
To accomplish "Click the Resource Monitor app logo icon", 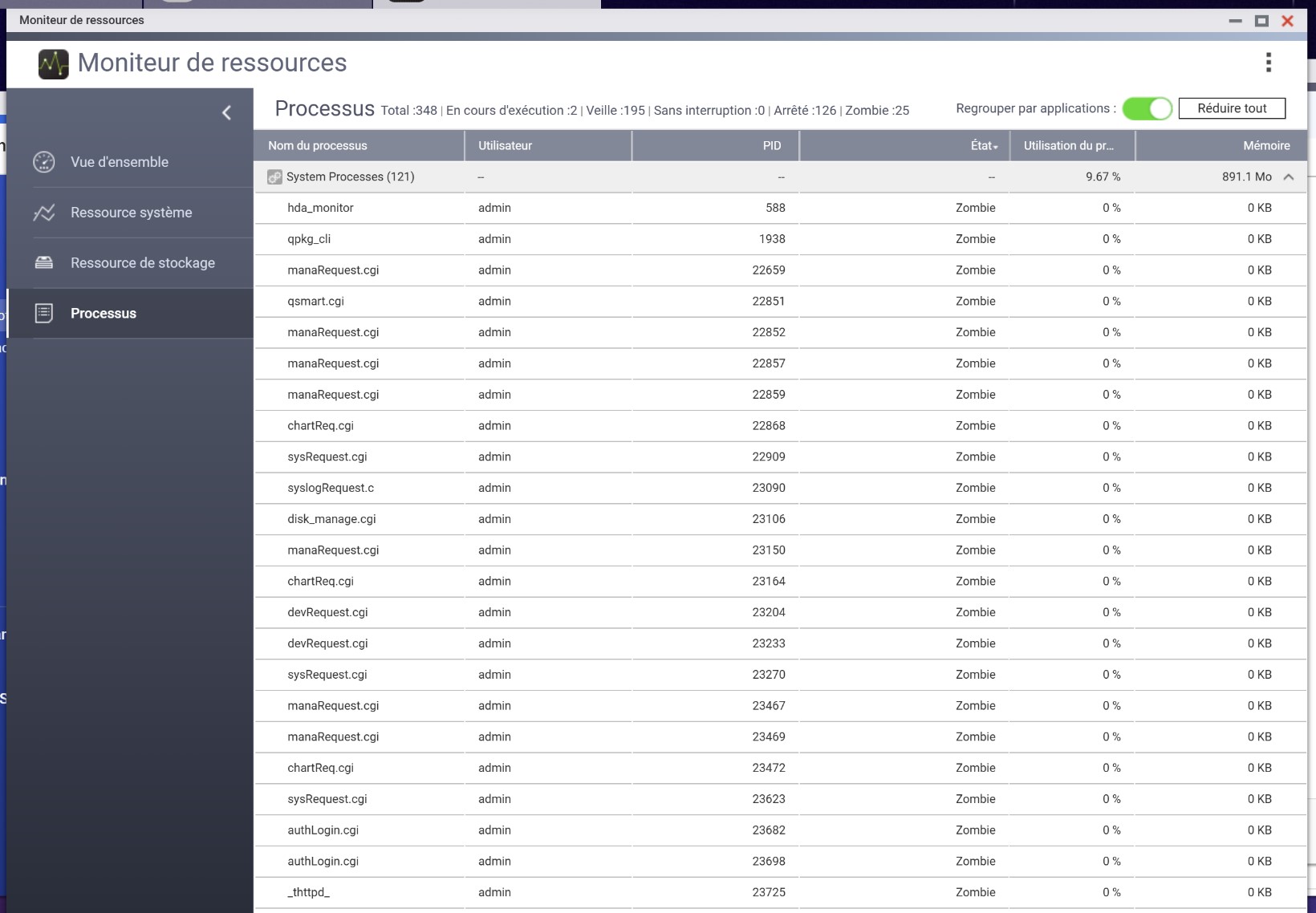I will click(x=54, y=63).
